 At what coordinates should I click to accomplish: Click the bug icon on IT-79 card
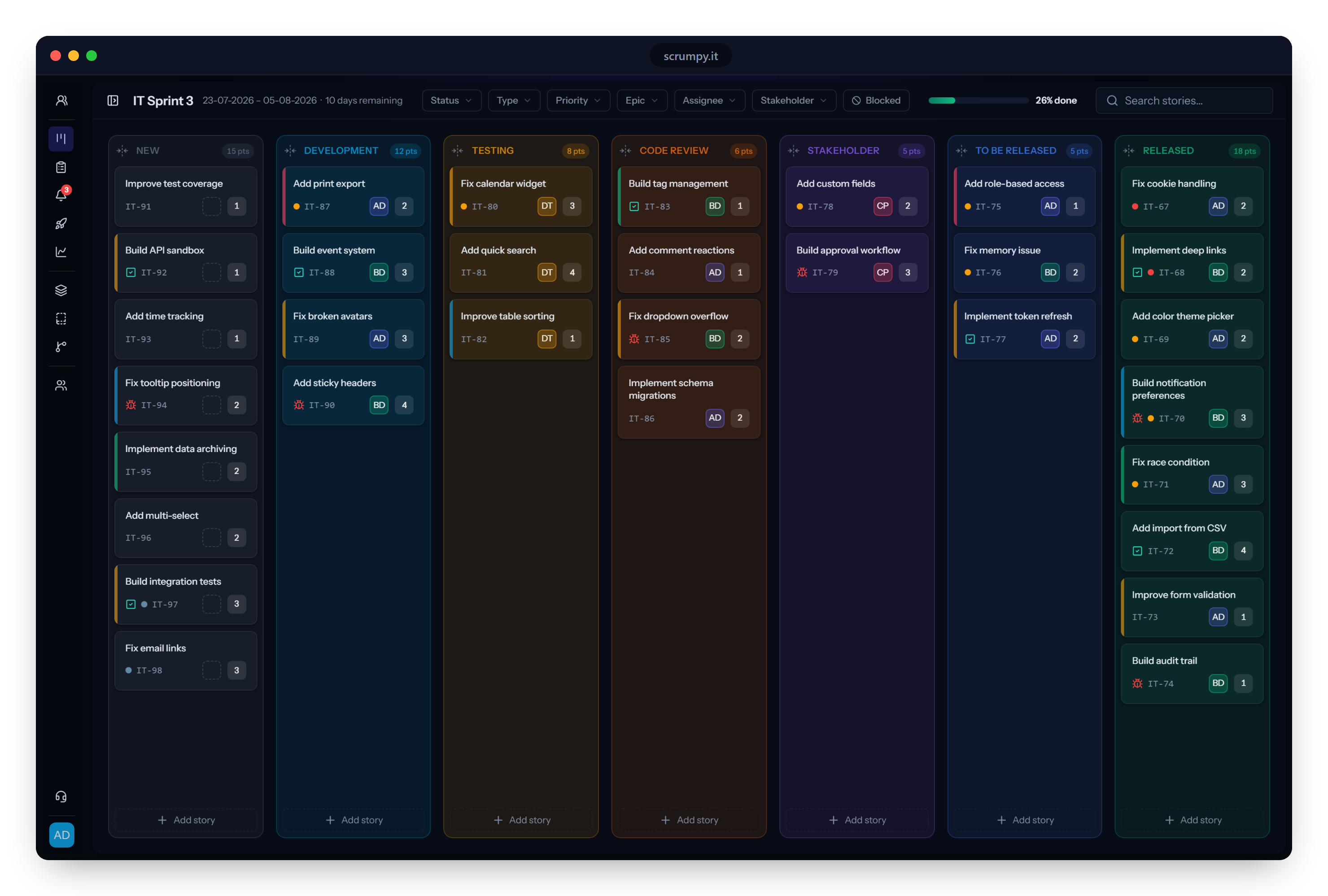point(802,272)
